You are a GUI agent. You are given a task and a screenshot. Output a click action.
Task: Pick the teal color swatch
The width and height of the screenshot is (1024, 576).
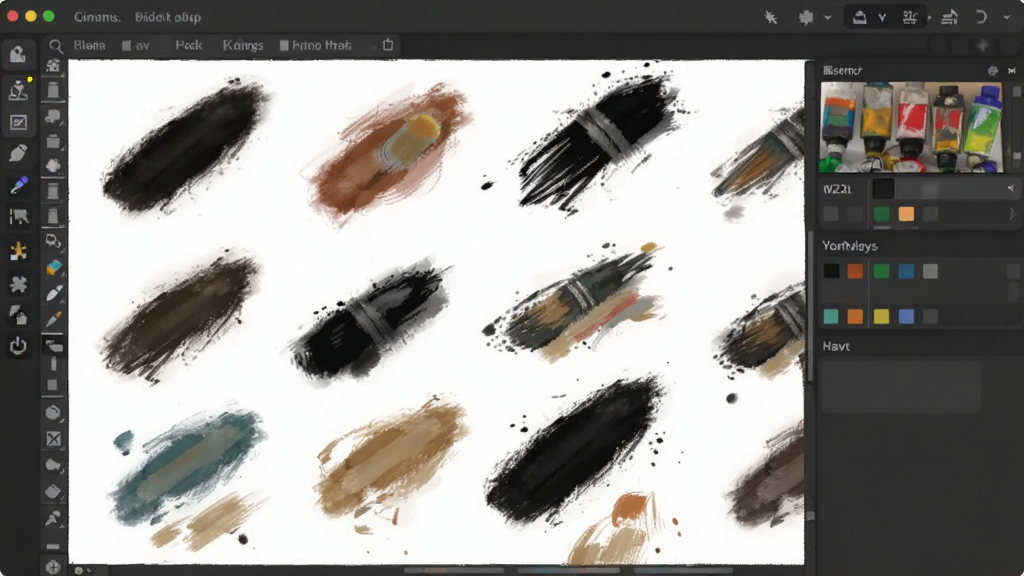(x=831, y=317)
